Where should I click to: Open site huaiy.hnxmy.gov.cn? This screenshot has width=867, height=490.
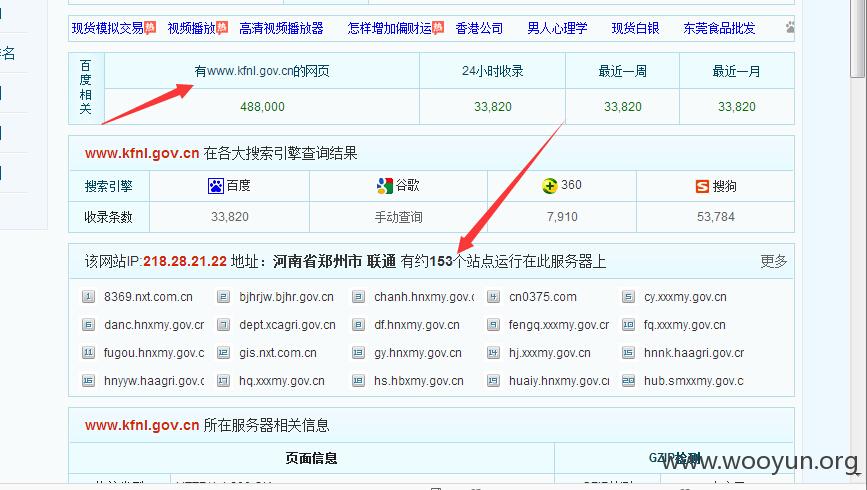click(559, 381)
